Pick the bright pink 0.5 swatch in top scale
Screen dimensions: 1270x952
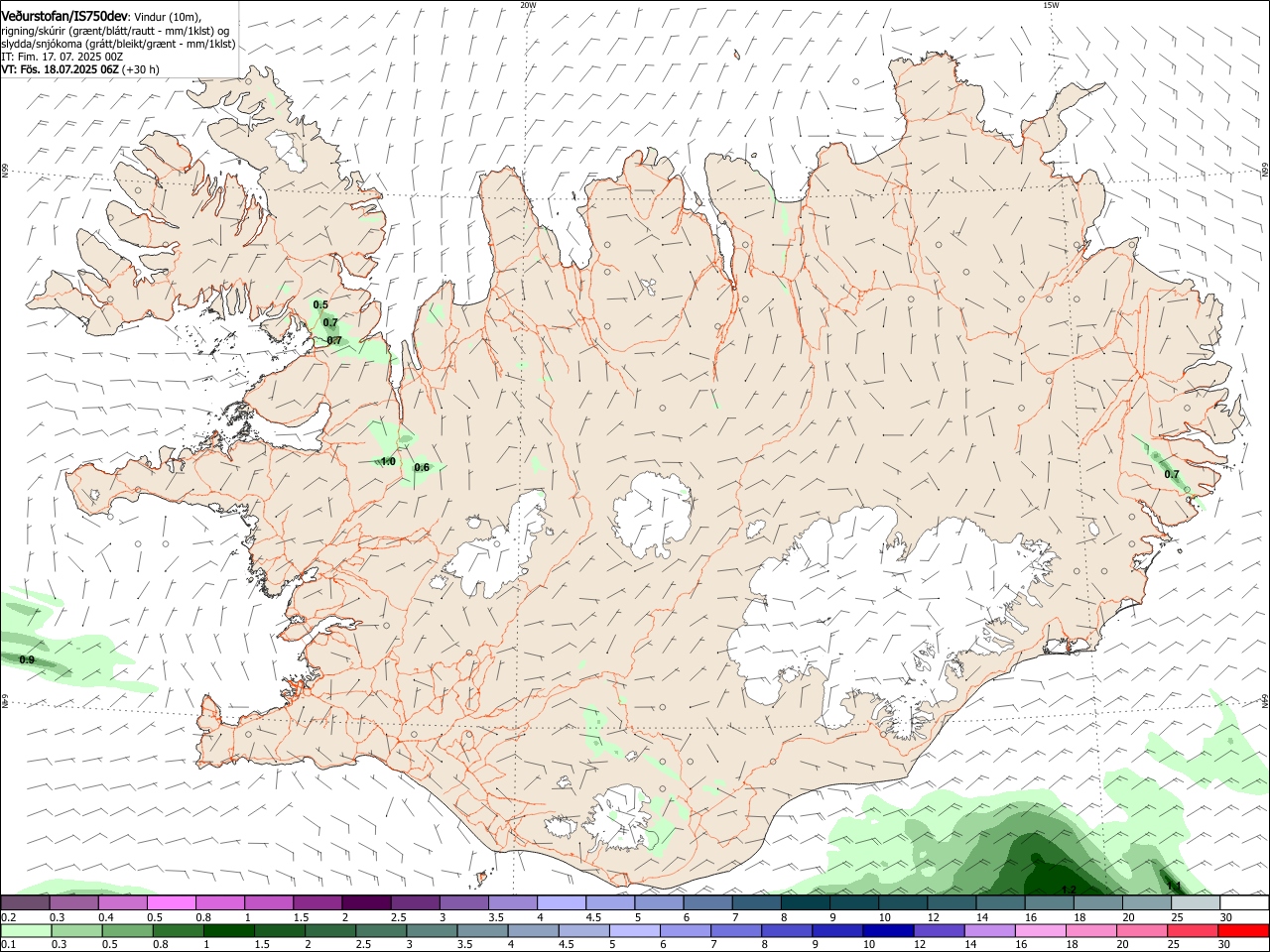pos(171,902)
